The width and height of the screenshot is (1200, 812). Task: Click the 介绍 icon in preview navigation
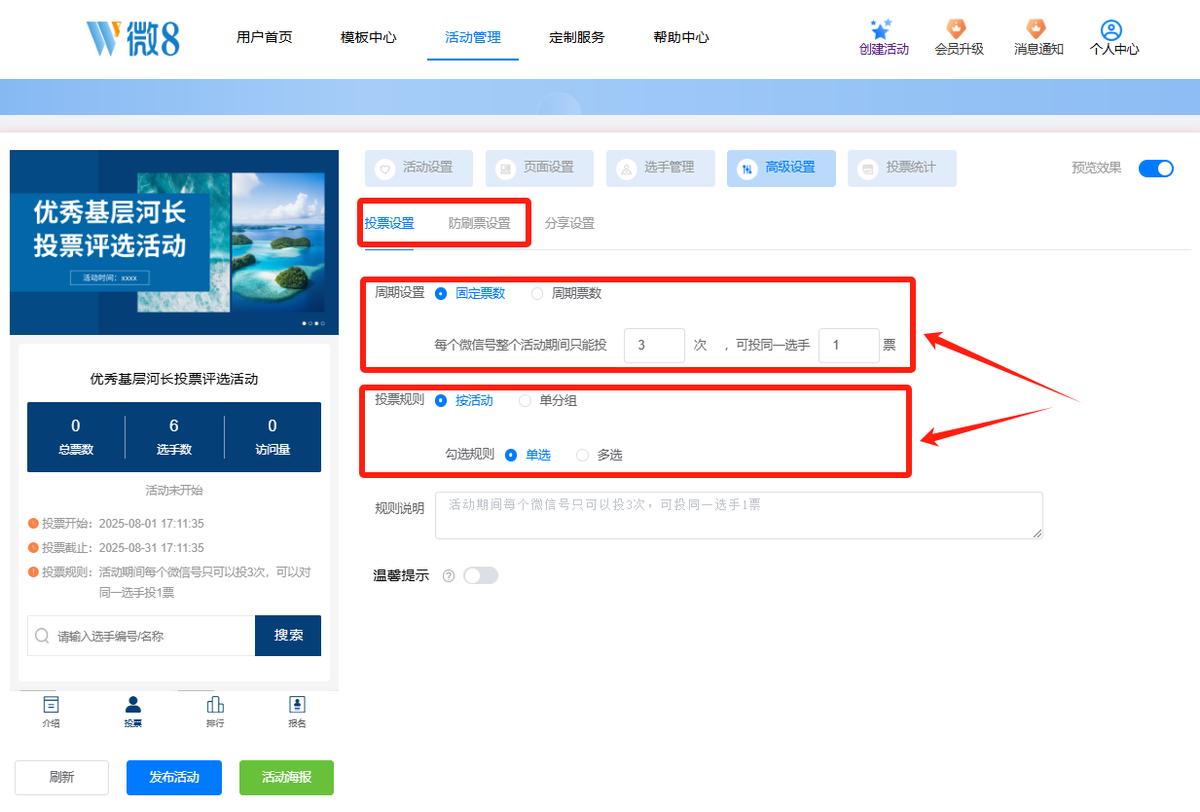(x=51, y=704)
